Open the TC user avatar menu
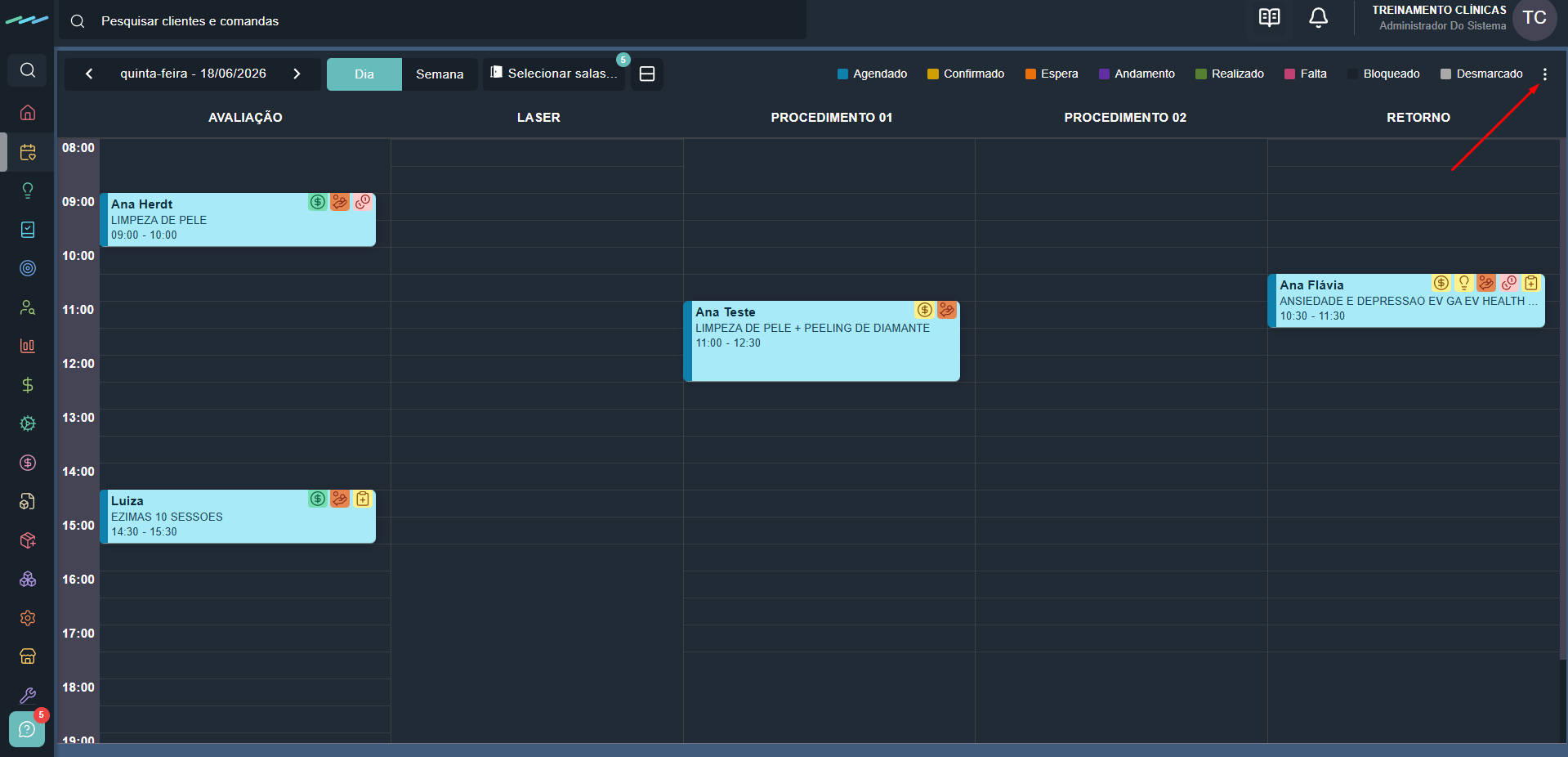 point(1534,18)
